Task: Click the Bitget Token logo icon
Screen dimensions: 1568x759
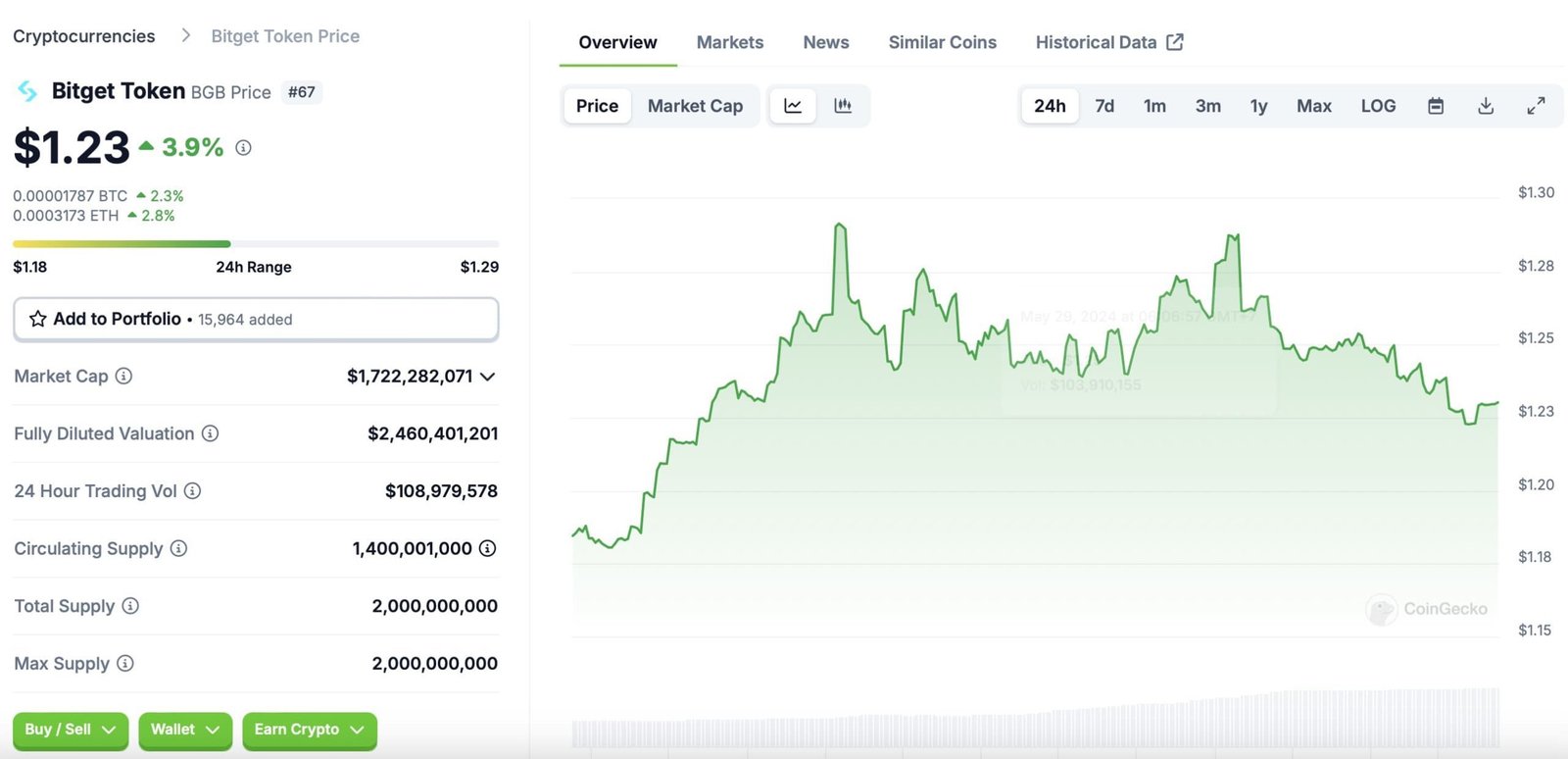Action: [27, 91]
